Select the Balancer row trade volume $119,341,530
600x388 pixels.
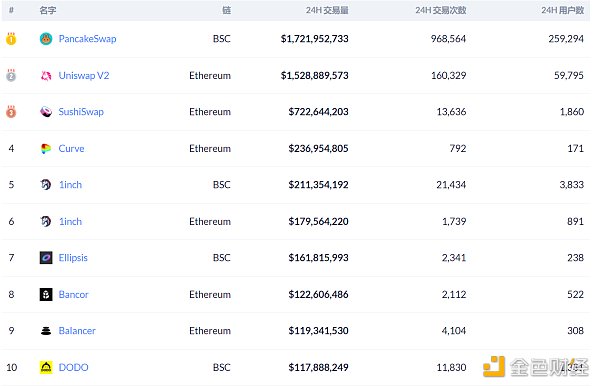coord(318,331)
